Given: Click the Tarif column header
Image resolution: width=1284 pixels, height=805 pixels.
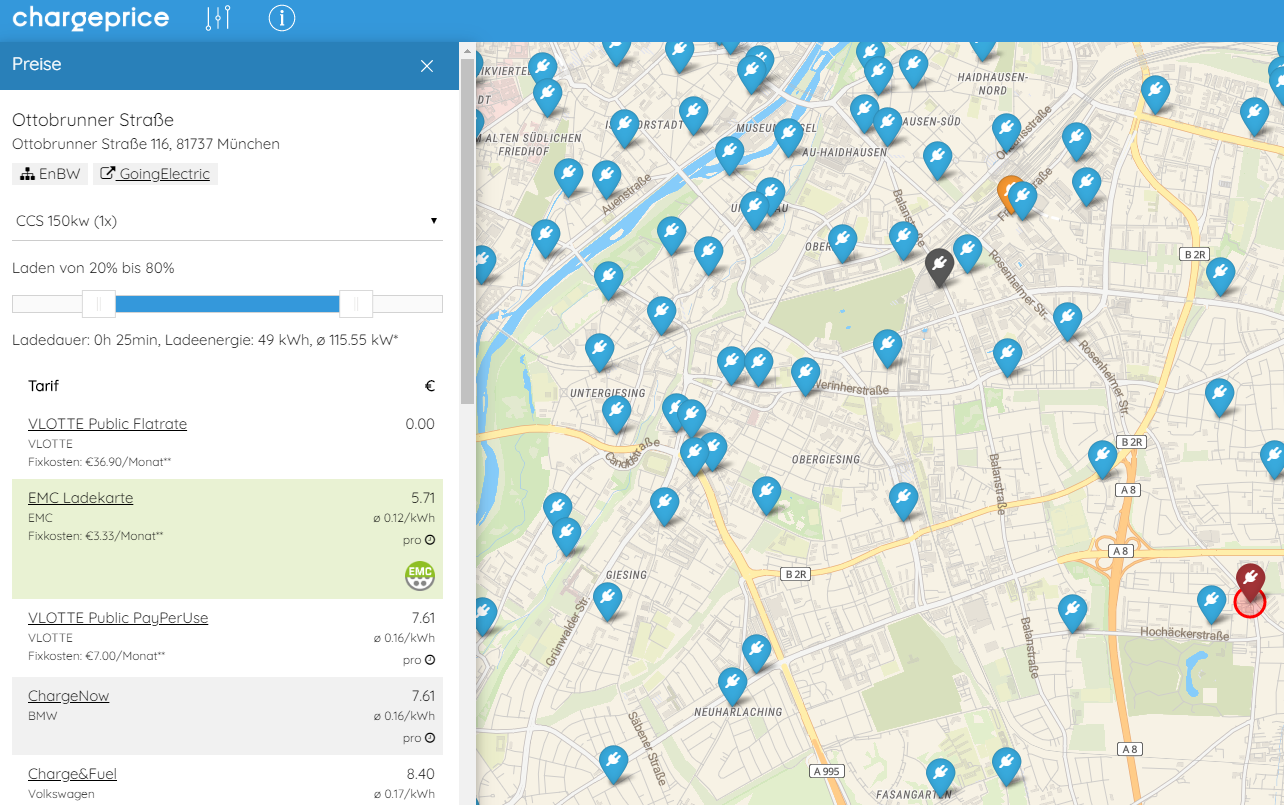Looking at the screenshot, I should click(x=44, y=386).
